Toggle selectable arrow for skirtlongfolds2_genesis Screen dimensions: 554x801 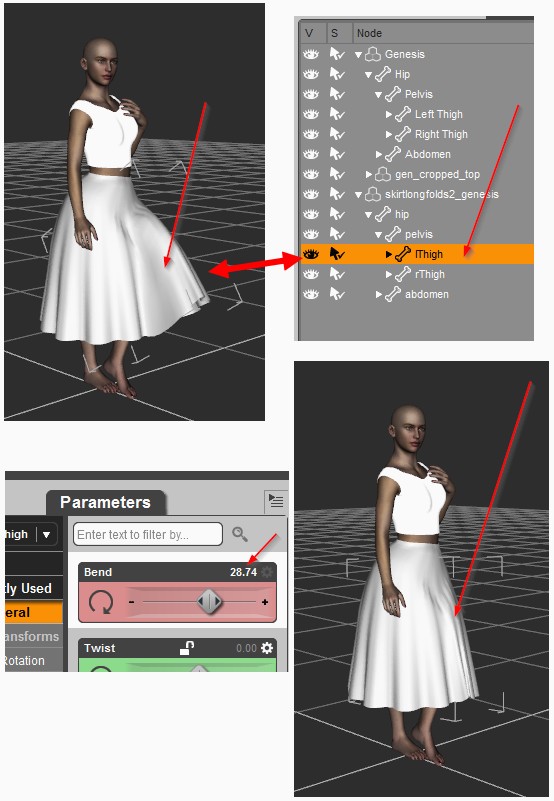[337, 194]
